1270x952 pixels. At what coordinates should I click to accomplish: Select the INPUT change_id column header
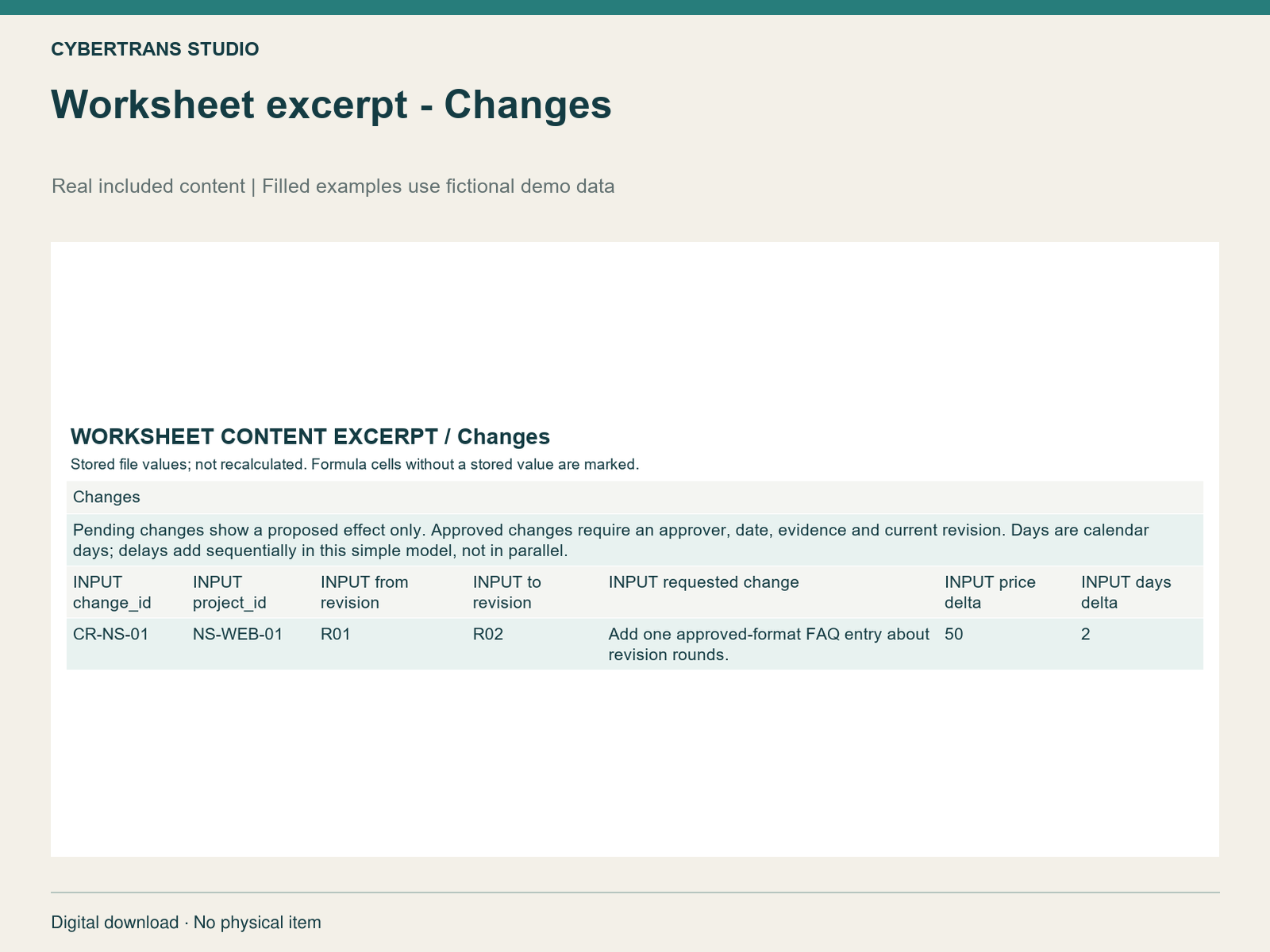(112, 592)
